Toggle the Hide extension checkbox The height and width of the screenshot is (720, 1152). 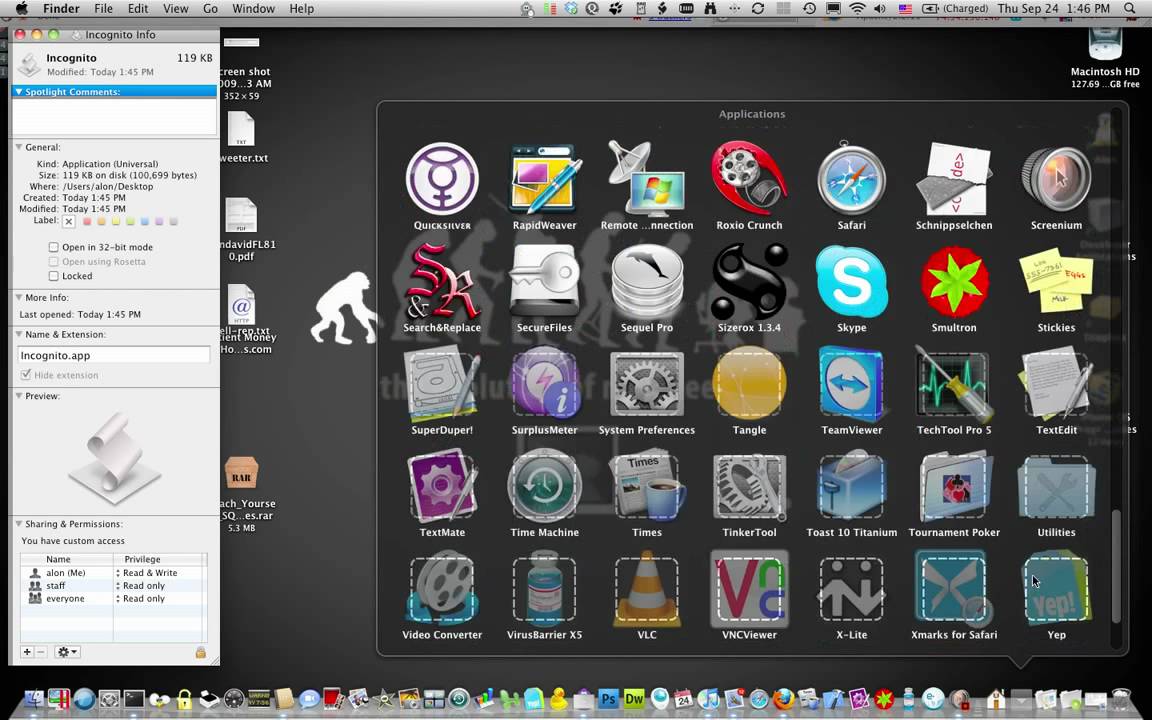pyautogui.click(x=26, y=375)
